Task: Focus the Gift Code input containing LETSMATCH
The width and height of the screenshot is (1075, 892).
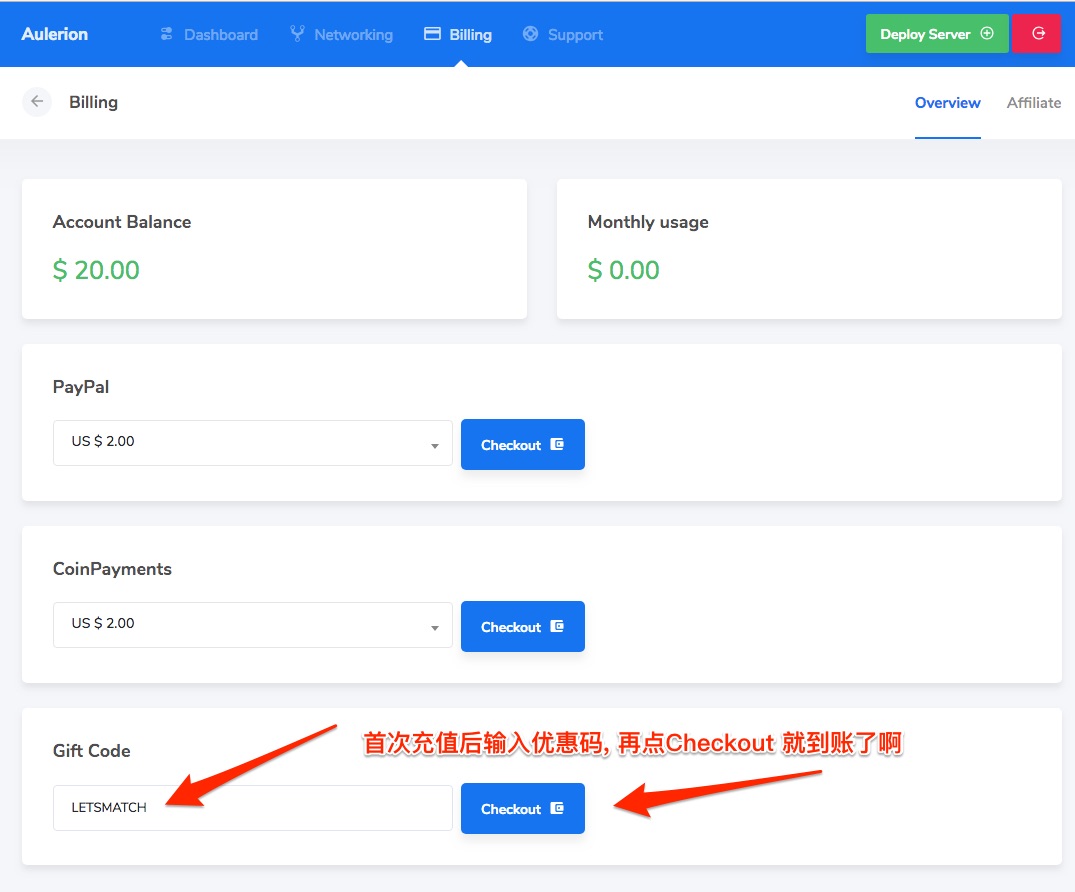Action: point(252,808)
